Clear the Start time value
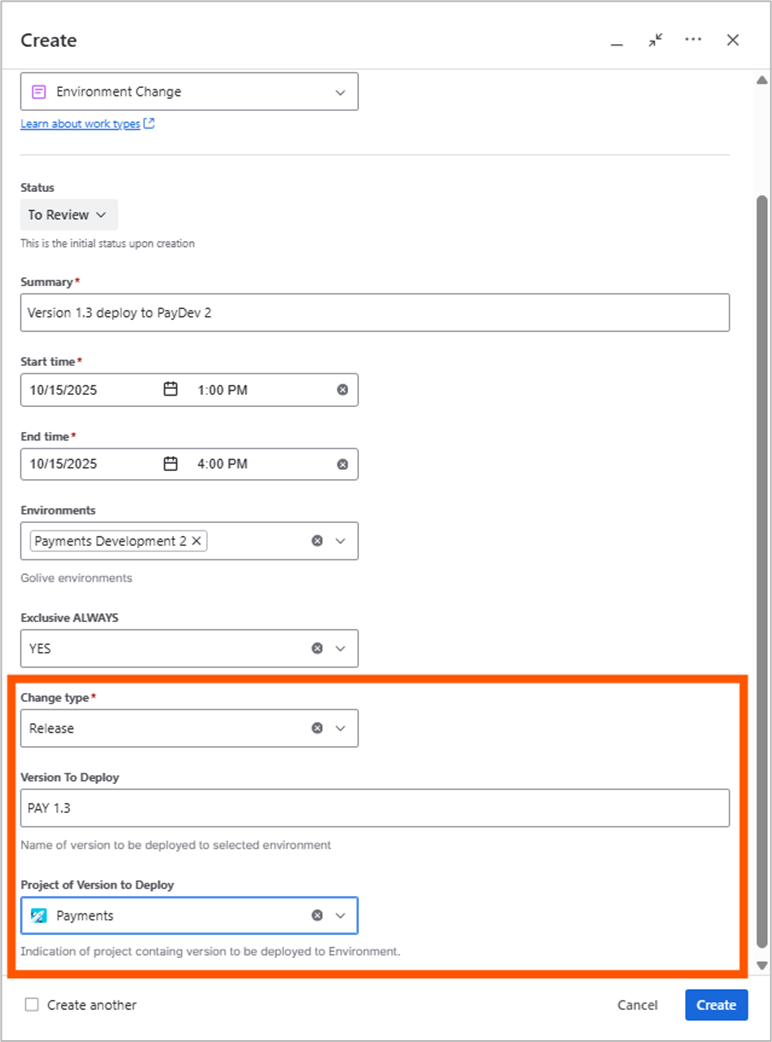This screenshot has height=1042, width=772. click(342, 390)
